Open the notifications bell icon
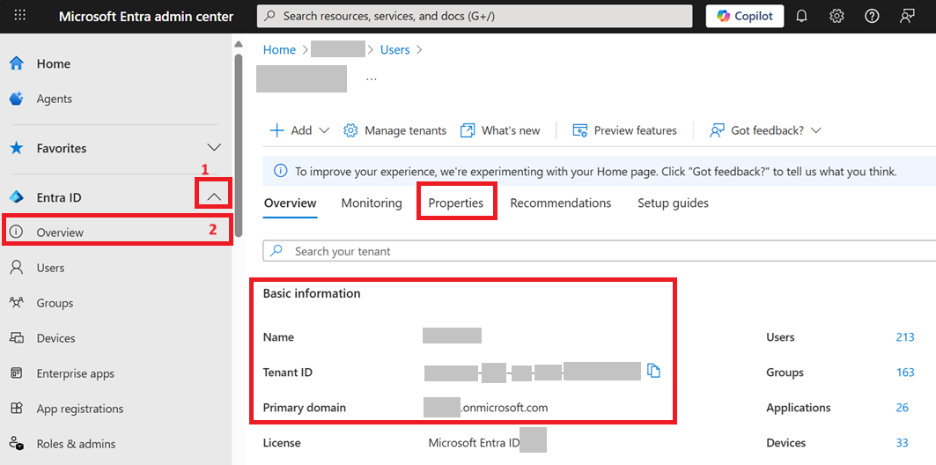The image size is (936, 465). click(802, 16)
